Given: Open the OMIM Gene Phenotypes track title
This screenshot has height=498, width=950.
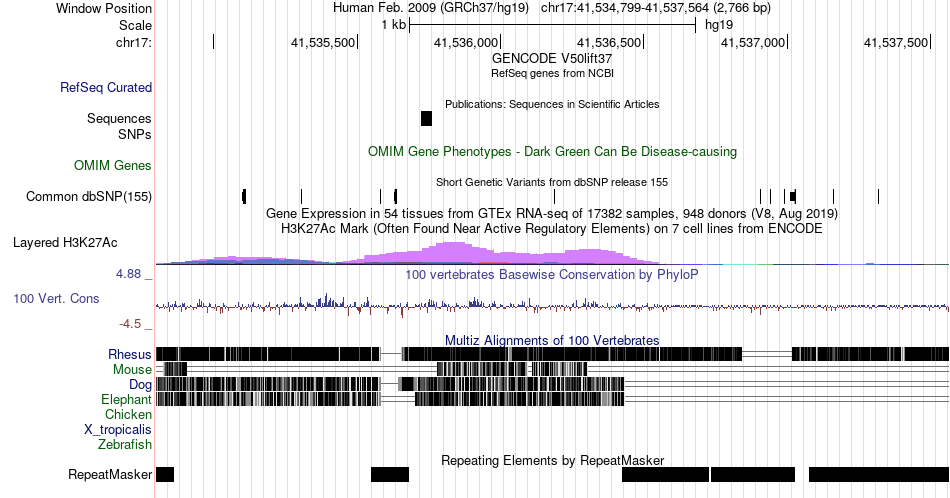Looking at the screenshot, I should coord(552,151).
